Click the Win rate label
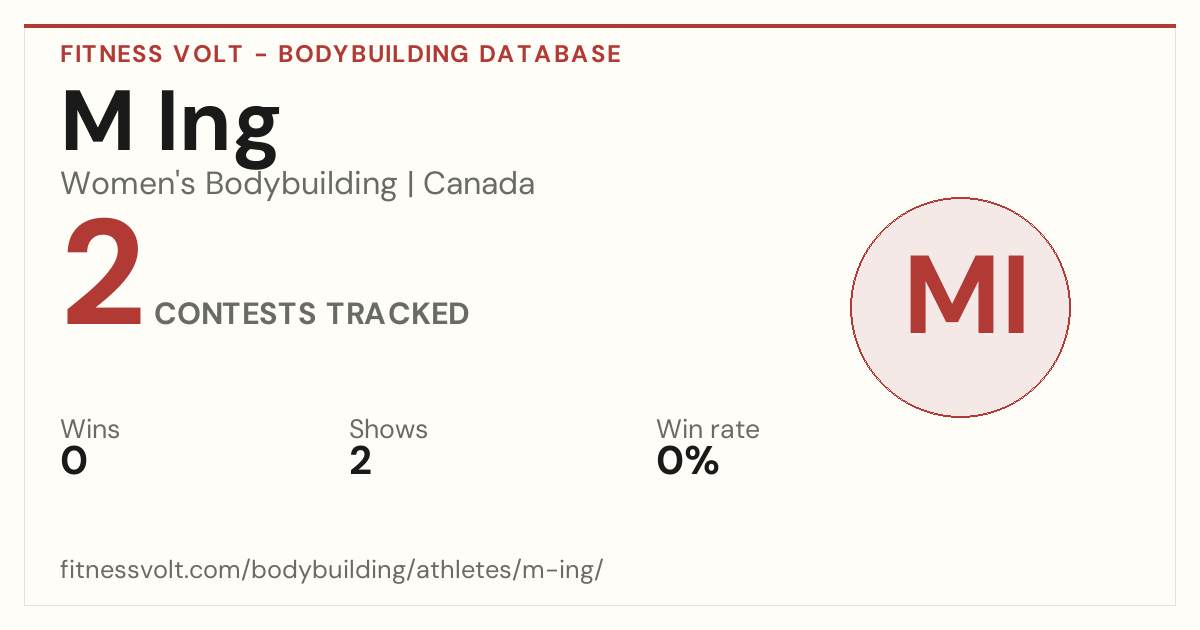Viewport: 1200px width, 630px height. (x=708, y=429)
